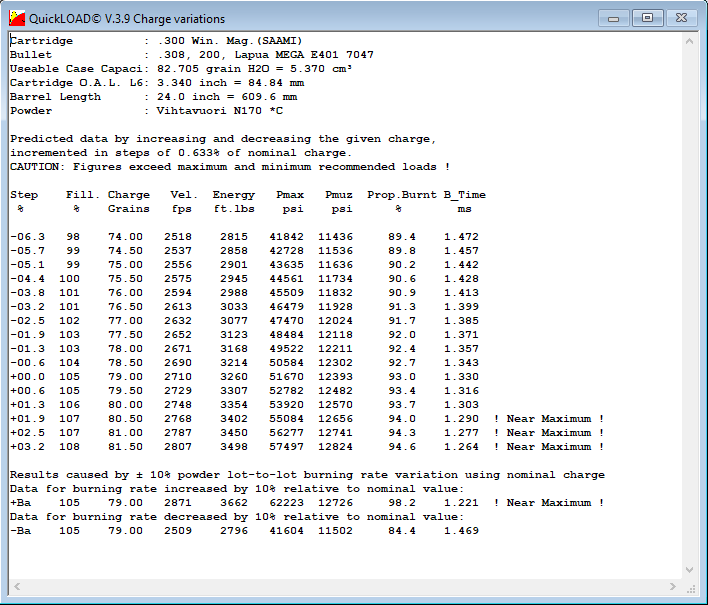Click the barrel length value 24.0 inch
708x605 pixels.
192,97
